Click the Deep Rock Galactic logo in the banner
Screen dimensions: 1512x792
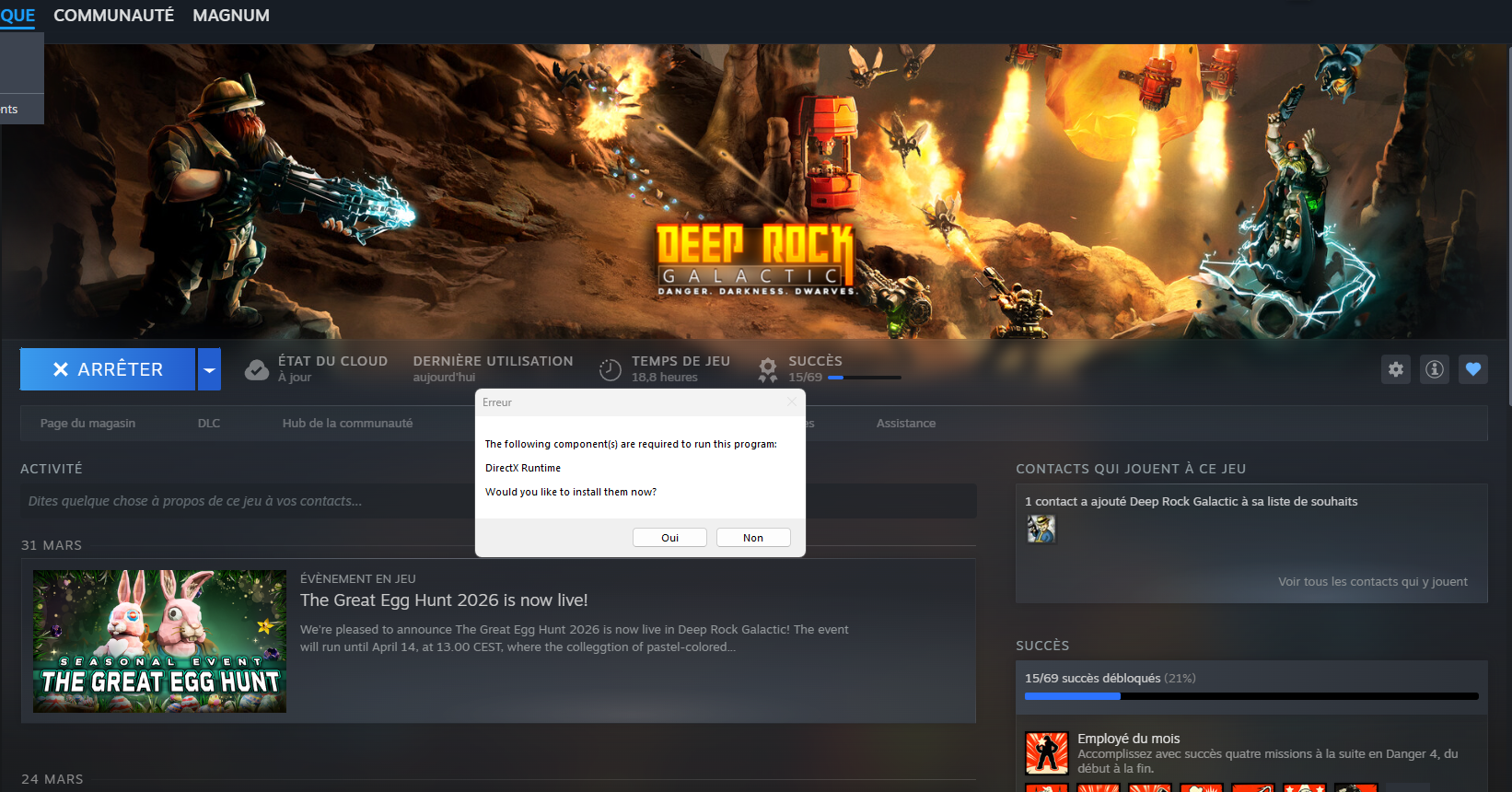click(x=755, y=260)
